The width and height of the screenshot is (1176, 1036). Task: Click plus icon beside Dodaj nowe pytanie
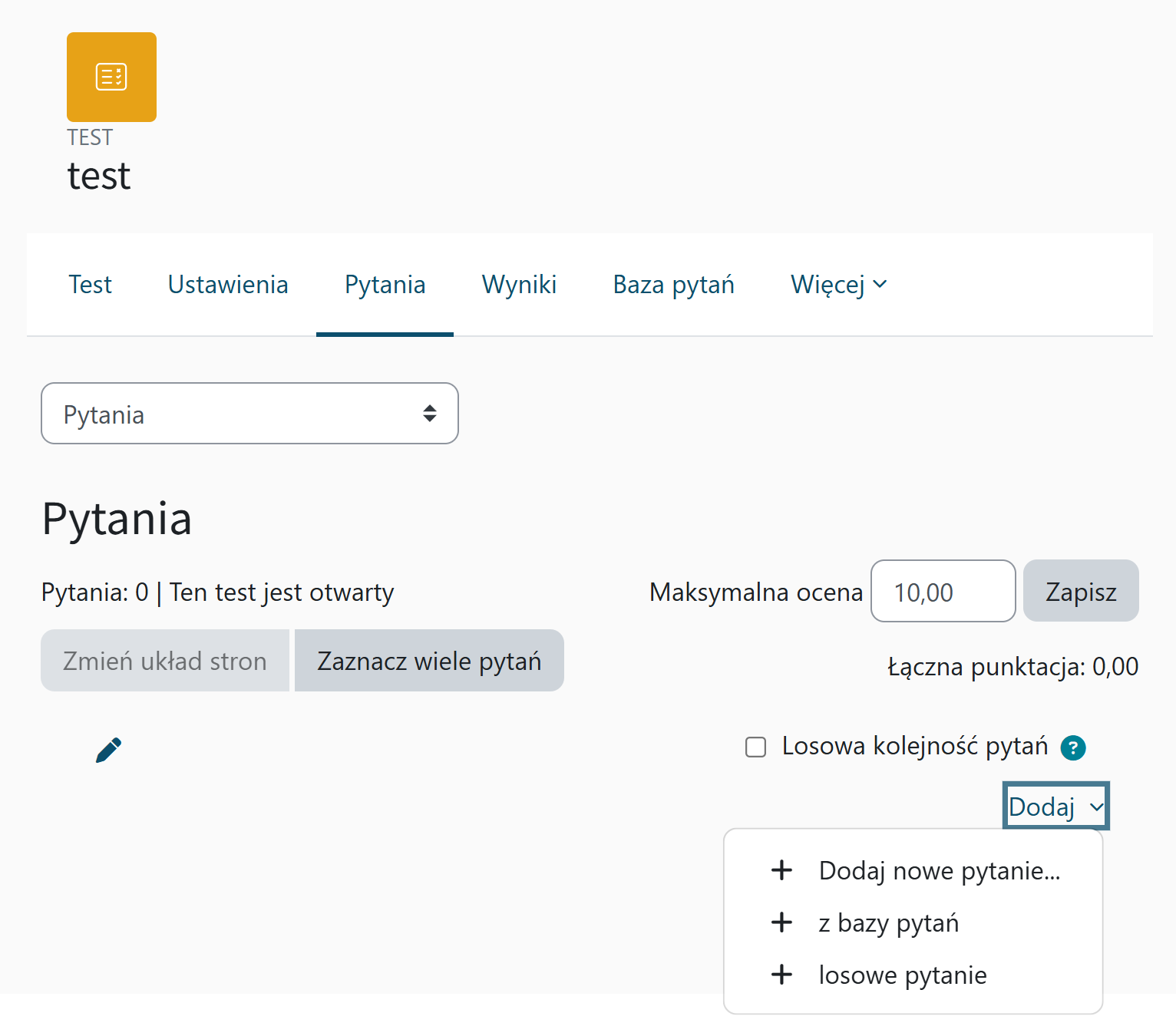pyautogui.click(x=781, y=870)
